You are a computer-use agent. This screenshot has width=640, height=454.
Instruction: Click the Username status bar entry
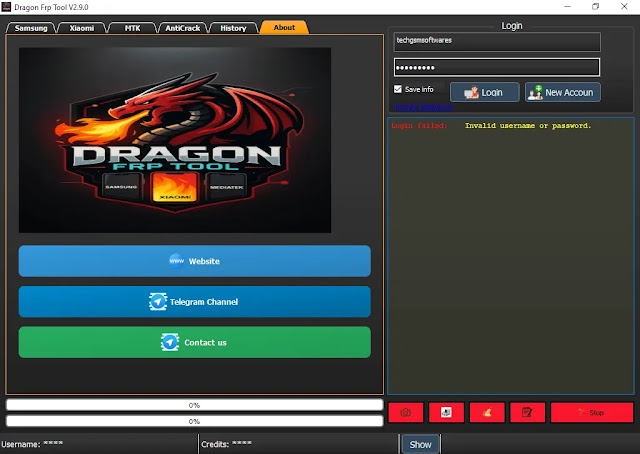[32, 444]
